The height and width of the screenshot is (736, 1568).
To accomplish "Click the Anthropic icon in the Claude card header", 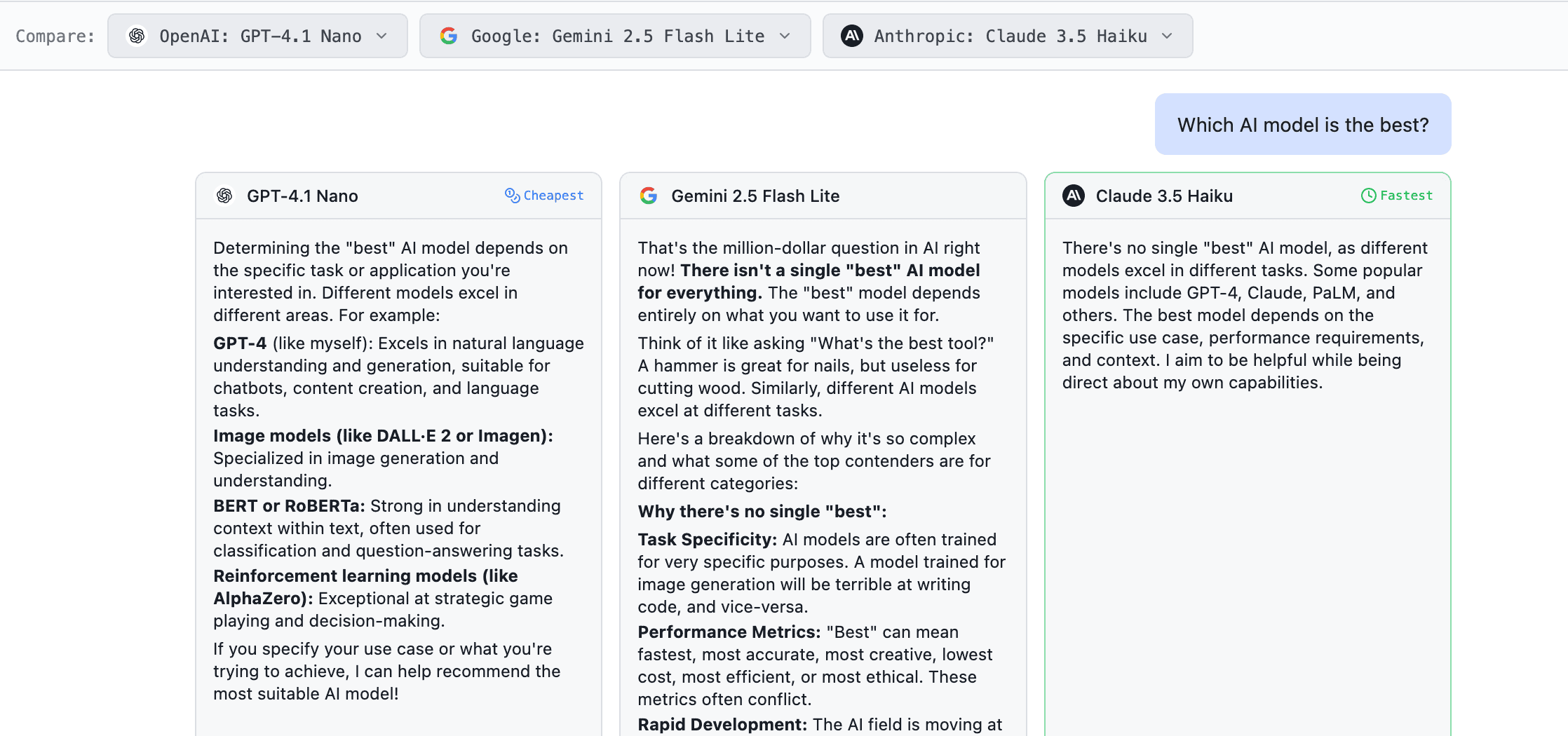I will [x=1074, y=196].
